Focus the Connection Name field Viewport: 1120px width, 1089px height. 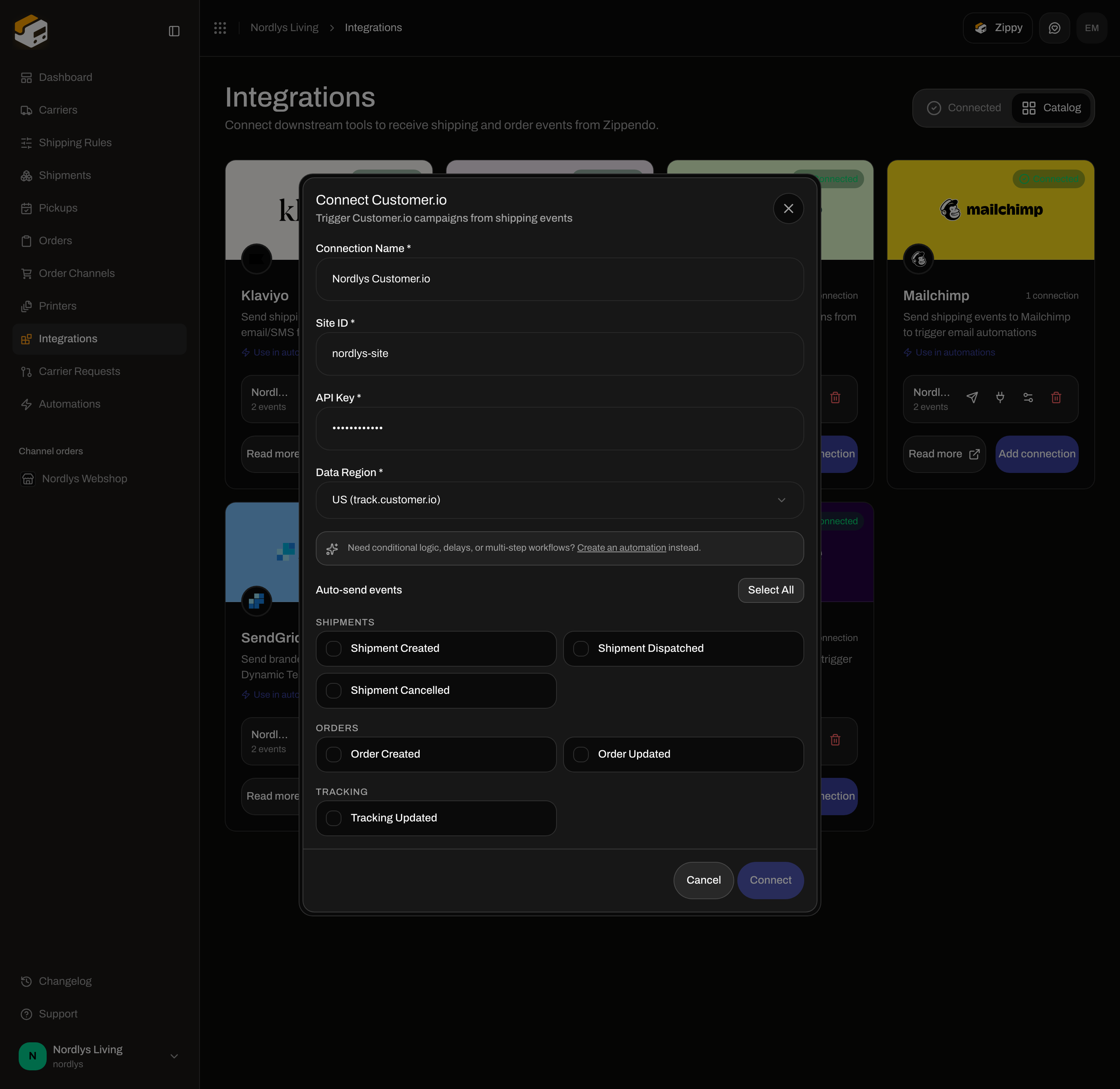pos(560,279)
